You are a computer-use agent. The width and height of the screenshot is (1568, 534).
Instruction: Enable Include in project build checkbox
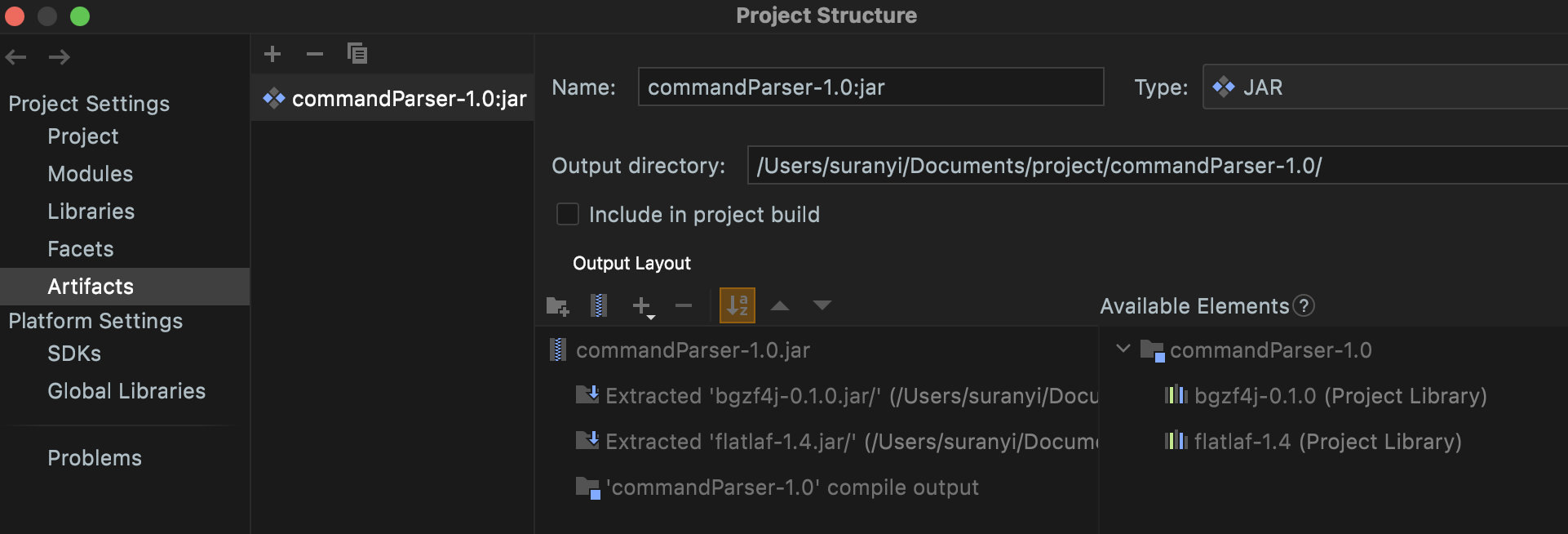click(x=567, y=214)
